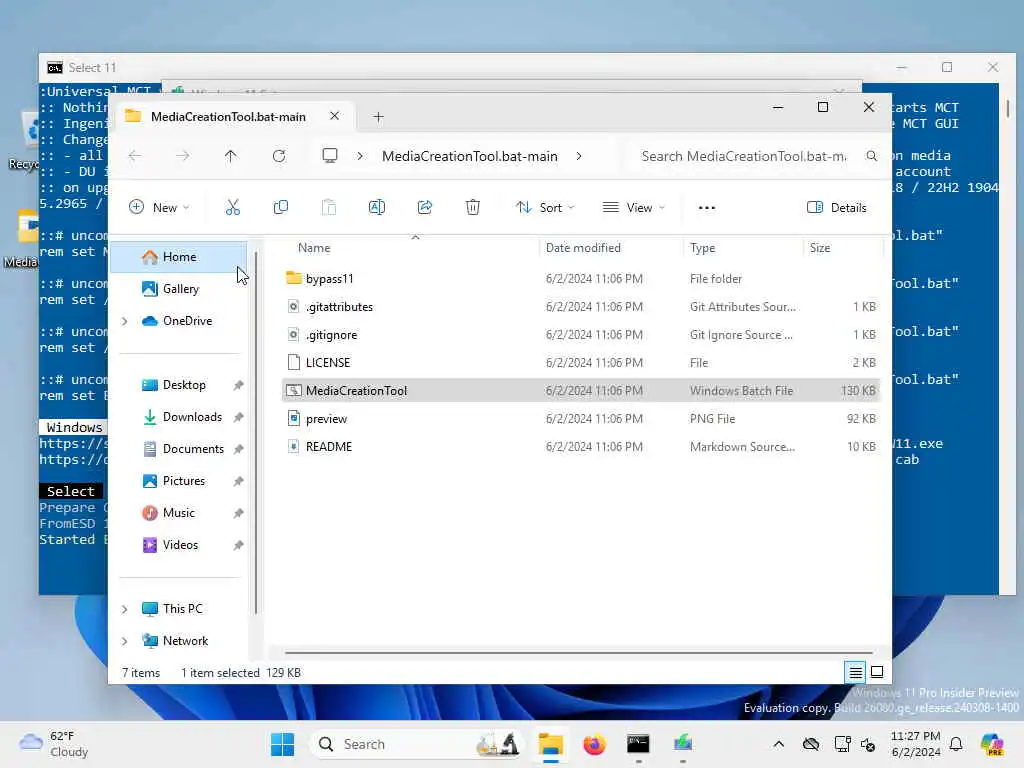Screen dimensions: 1024x768
Task: Switch to details list view in status bar
Action: click(x=855, y=672)
